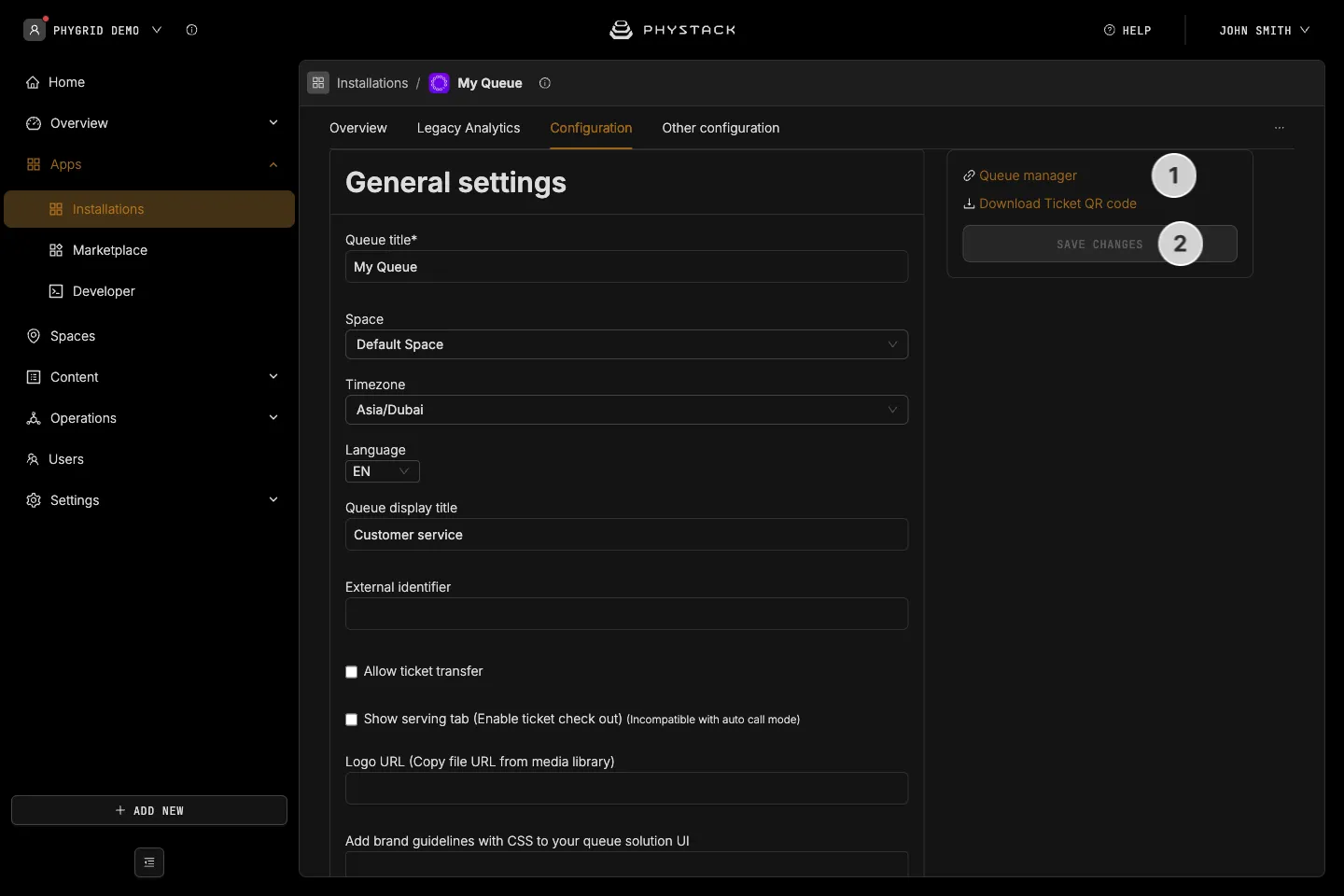The image size is (1344, 896).
Task: Switch to the Overview tab
Action: click(x=358, y=128)
